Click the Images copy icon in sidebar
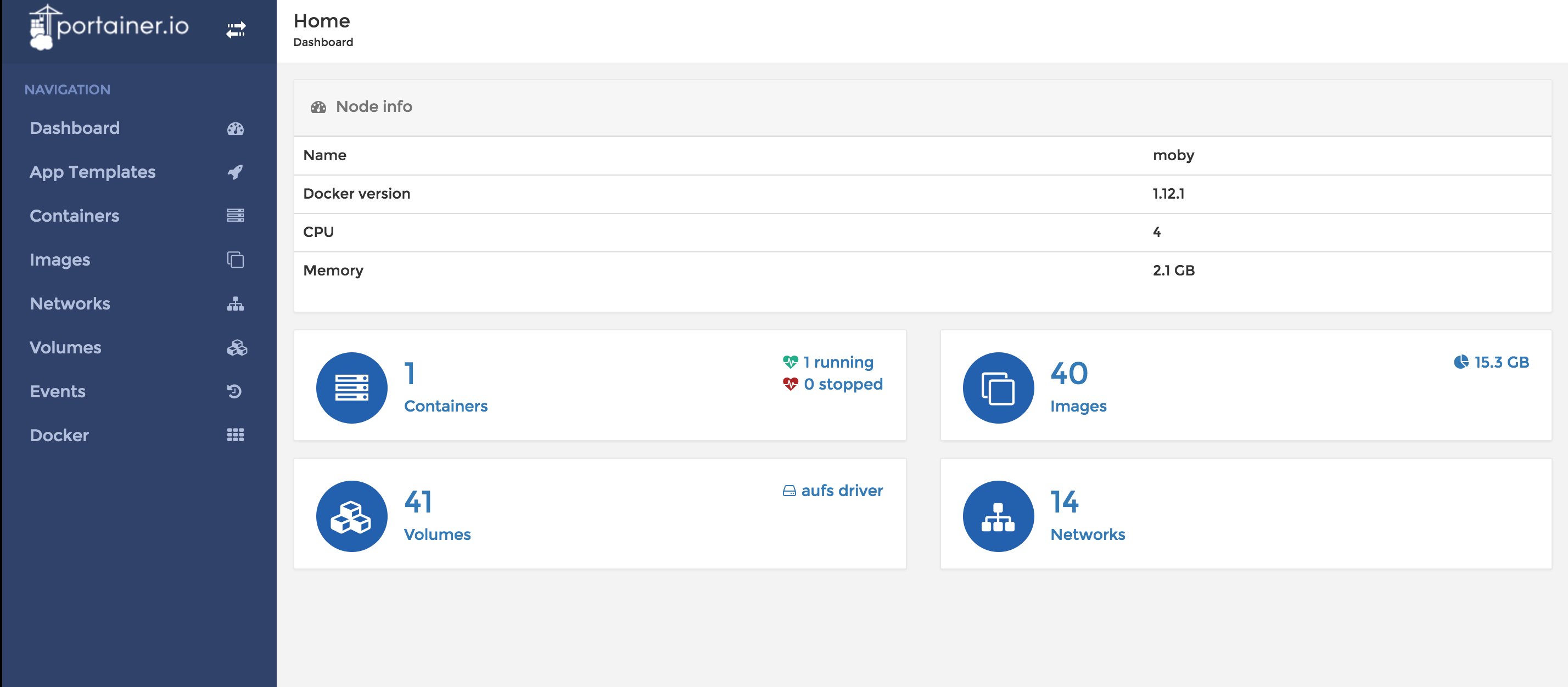Screen dimensions: 1568x687 click(236, 260)
